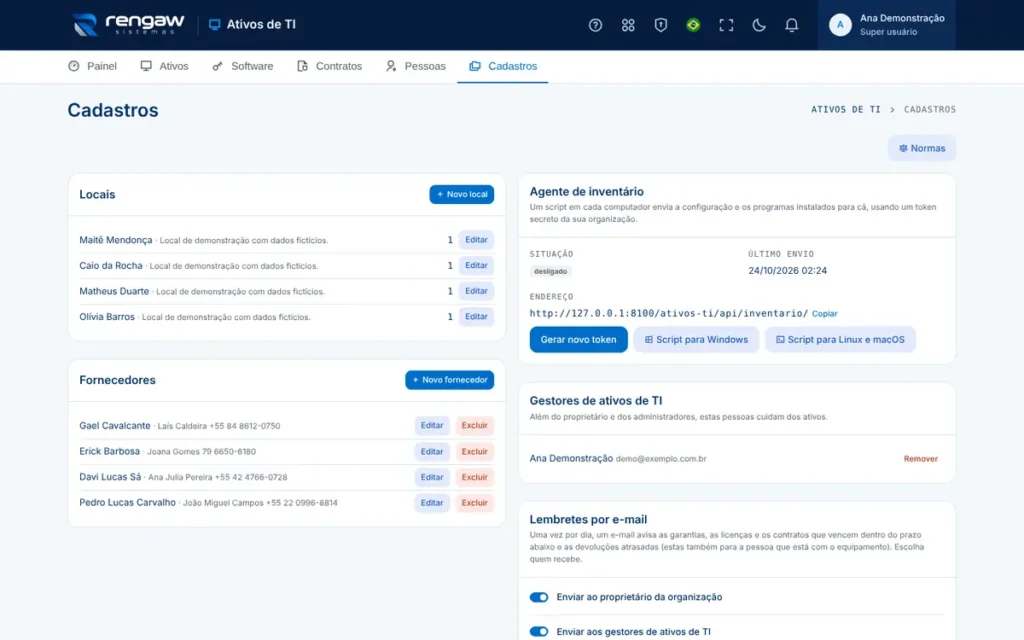Open the apps grid icon

[x=628, y=25]
